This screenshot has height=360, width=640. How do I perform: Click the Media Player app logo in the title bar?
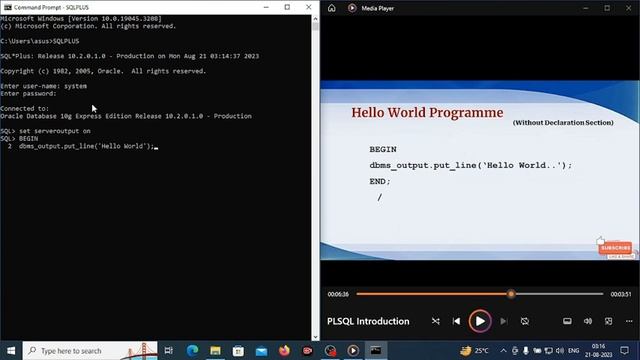(352, 8)
